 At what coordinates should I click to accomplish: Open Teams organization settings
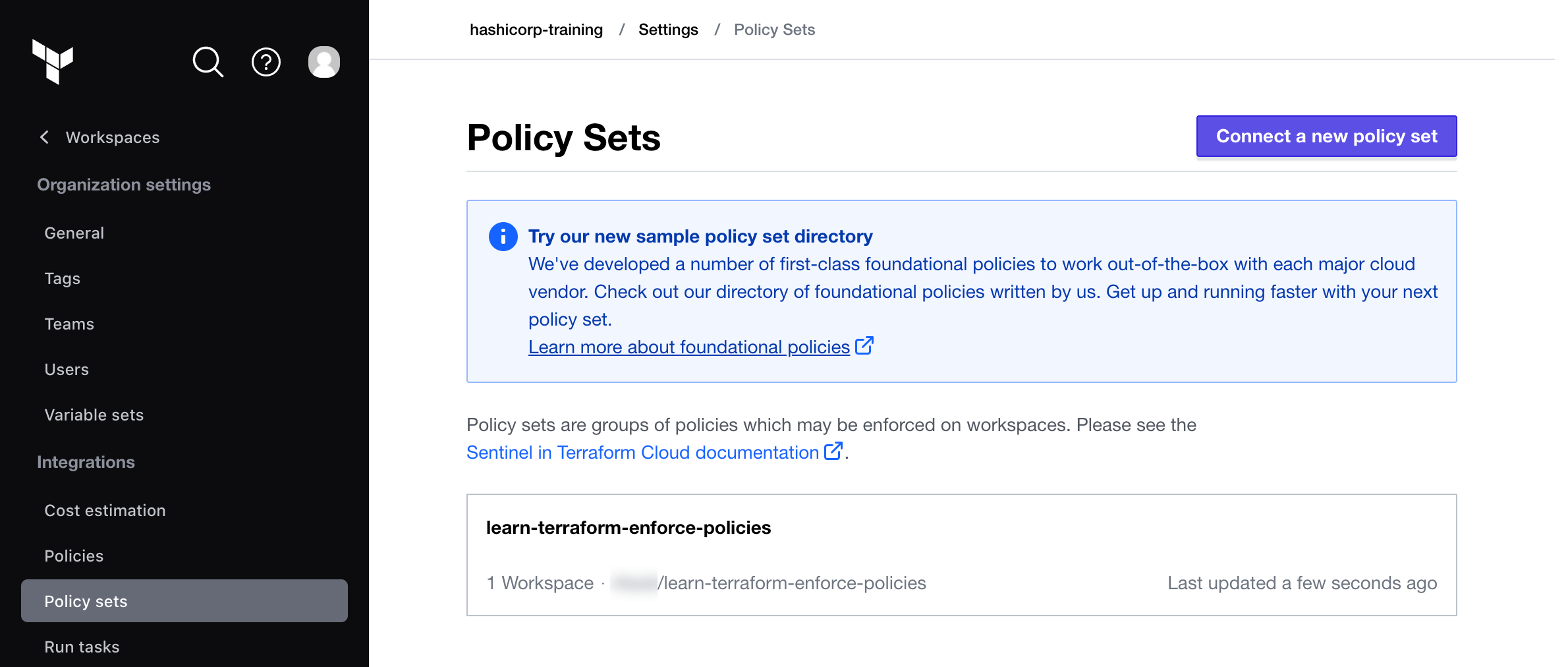(x=69, y=324)
